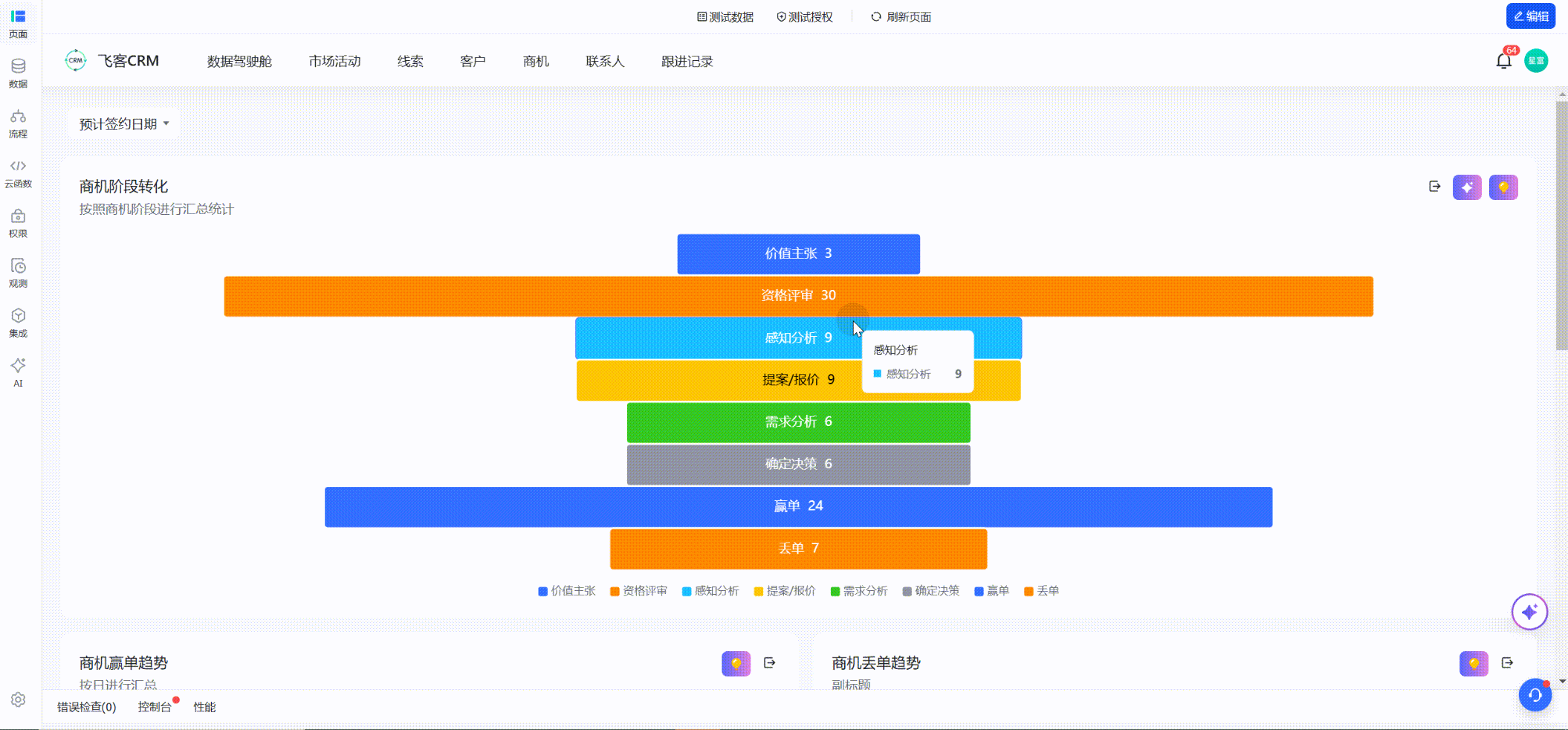Viewport: 1568px width, 730px height.
Task: Open the 集成 integration sidebar icon
Action: [x=19, y=323]
